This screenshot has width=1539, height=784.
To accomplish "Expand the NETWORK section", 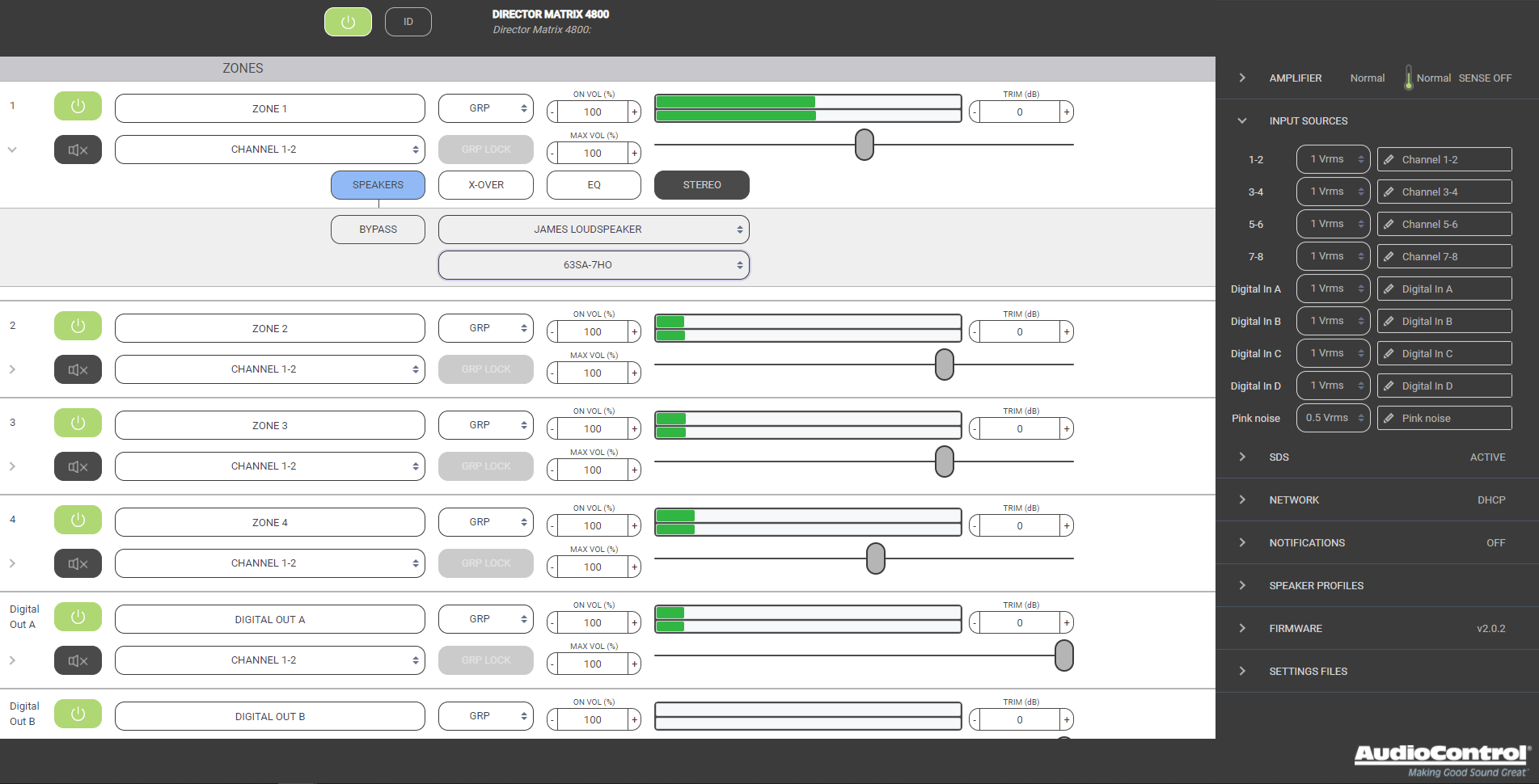I will 1294,500.
